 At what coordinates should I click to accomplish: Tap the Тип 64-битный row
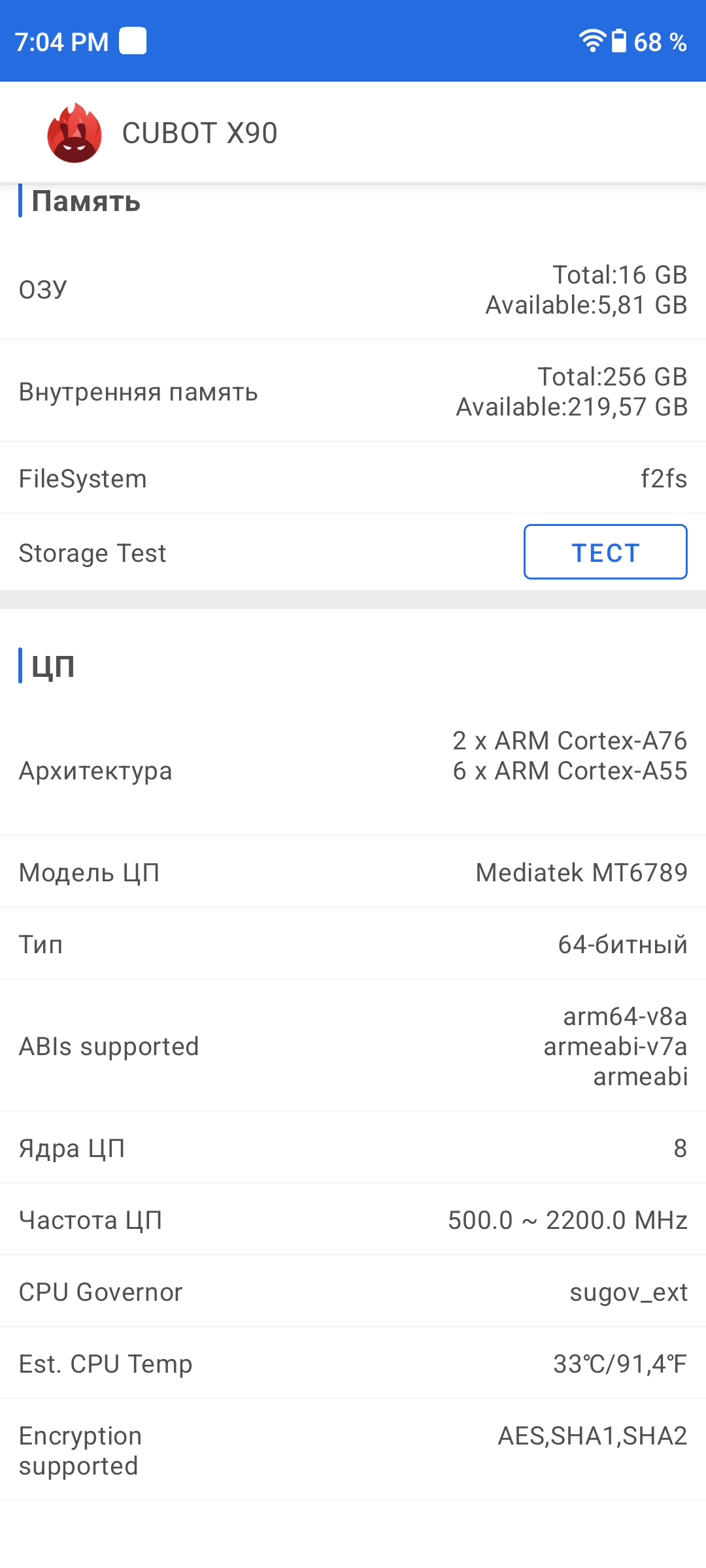tap(353, 945)
